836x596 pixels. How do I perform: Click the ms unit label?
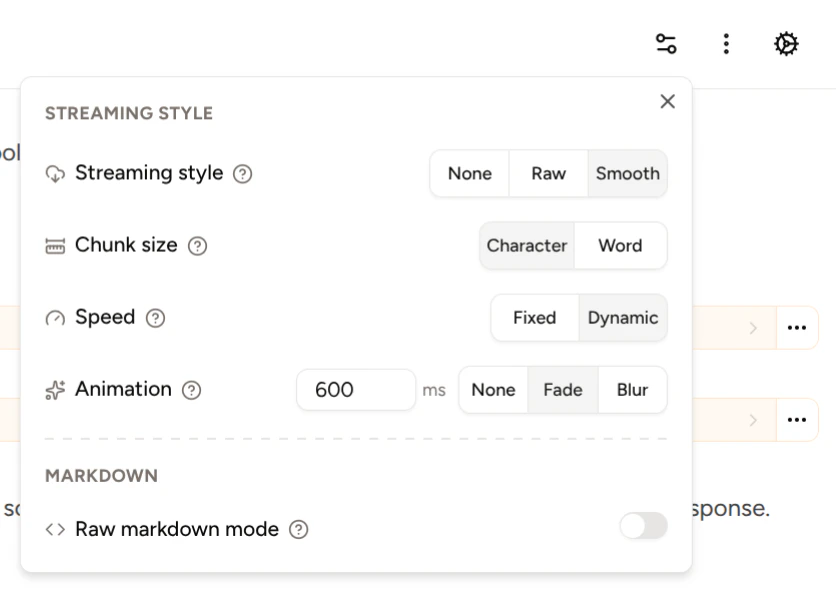click(x=434, y=390)
